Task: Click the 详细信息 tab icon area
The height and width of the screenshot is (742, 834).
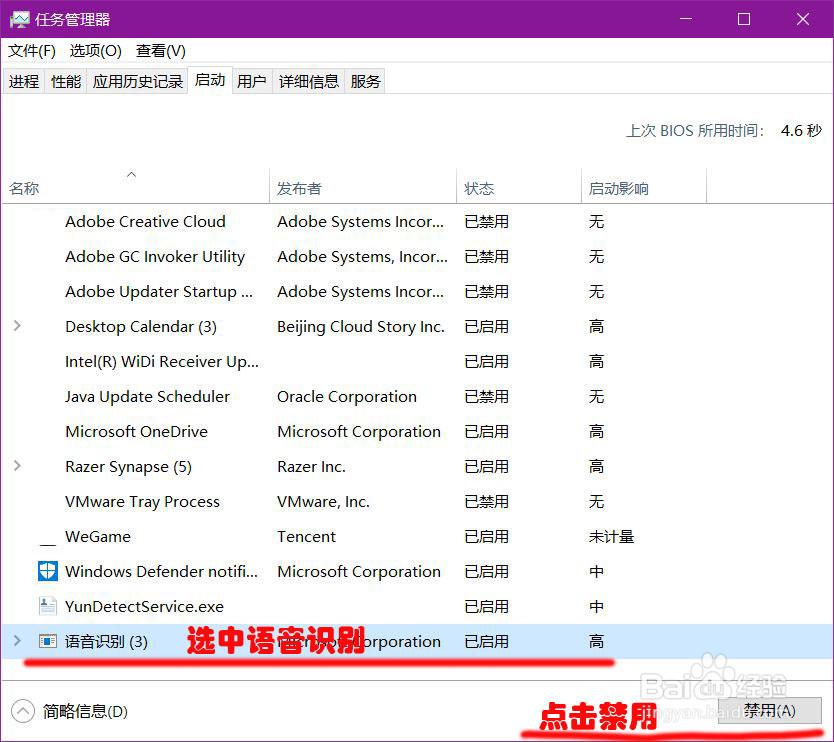Action: click(x=308, y=80)
